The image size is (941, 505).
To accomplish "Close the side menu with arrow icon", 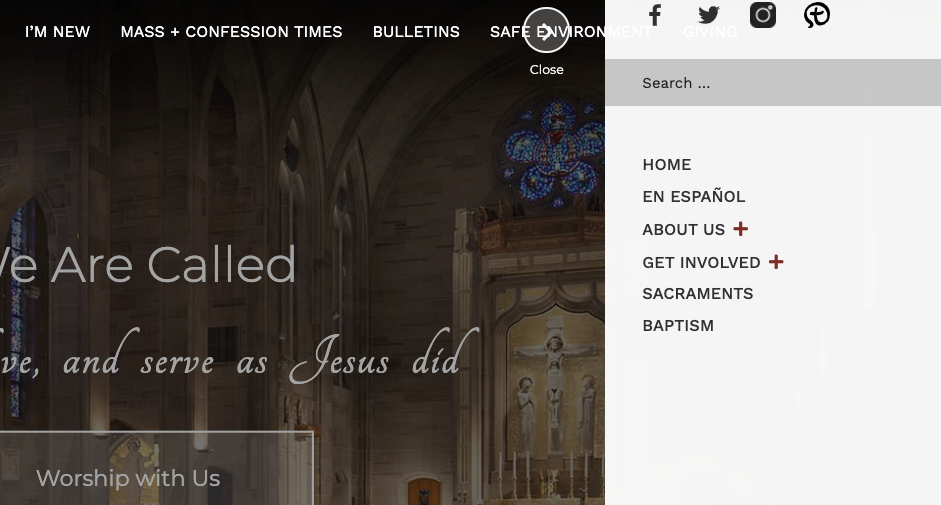I will (546, 30).
